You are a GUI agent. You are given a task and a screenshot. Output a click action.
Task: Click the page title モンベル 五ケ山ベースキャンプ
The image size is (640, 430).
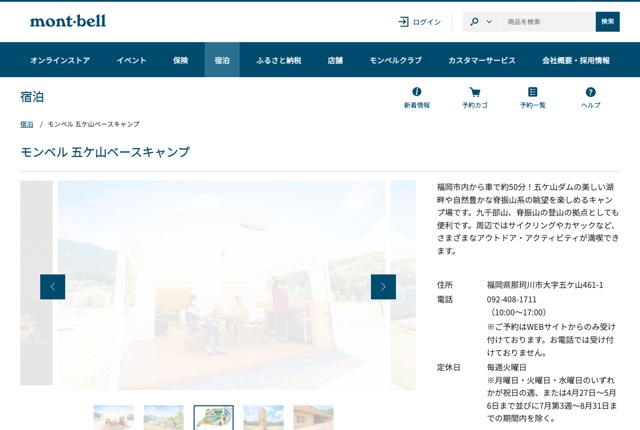point(105,152)
